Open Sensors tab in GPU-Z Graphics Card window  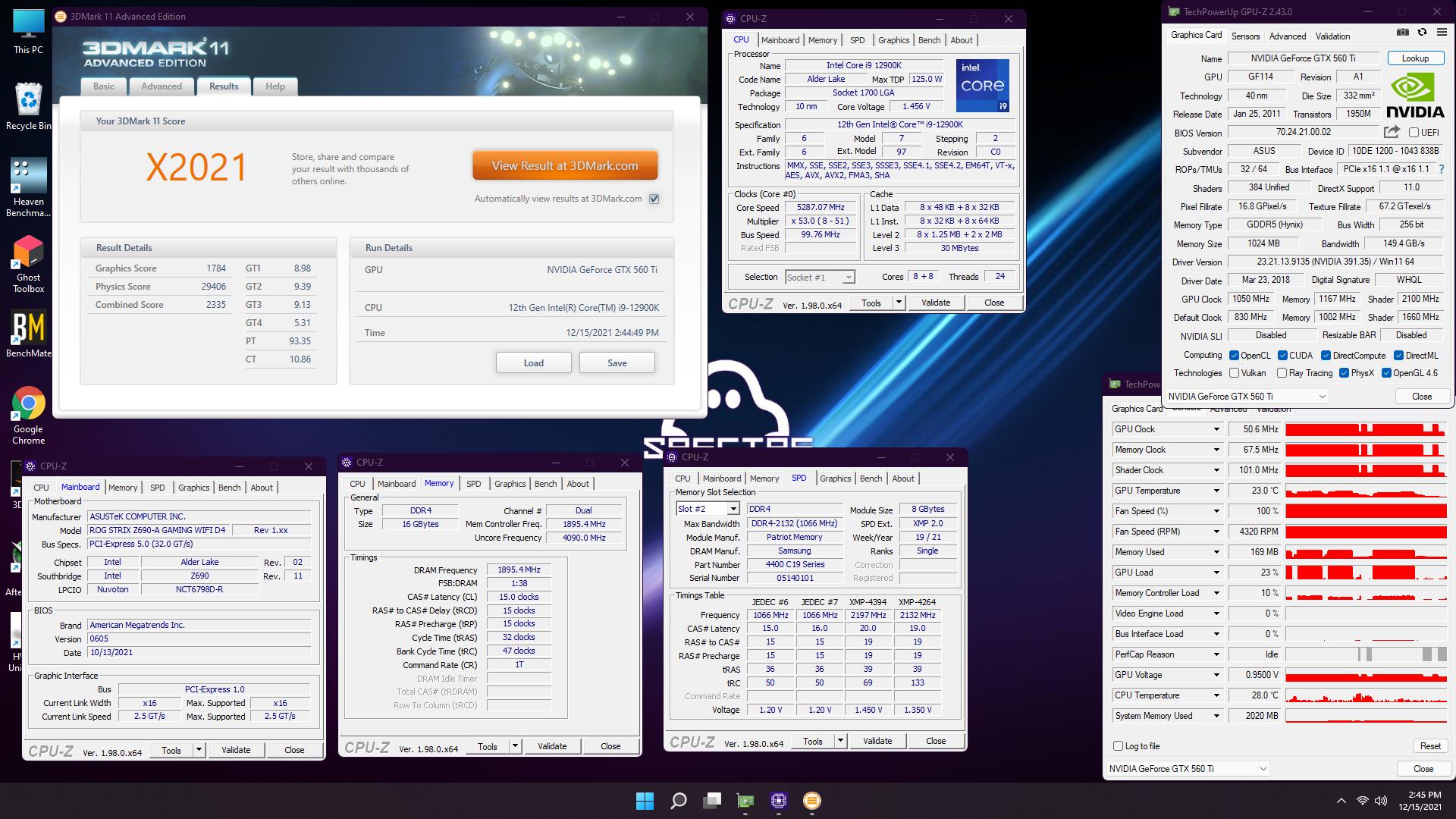pyautogui.click(x=1245, y=36)
